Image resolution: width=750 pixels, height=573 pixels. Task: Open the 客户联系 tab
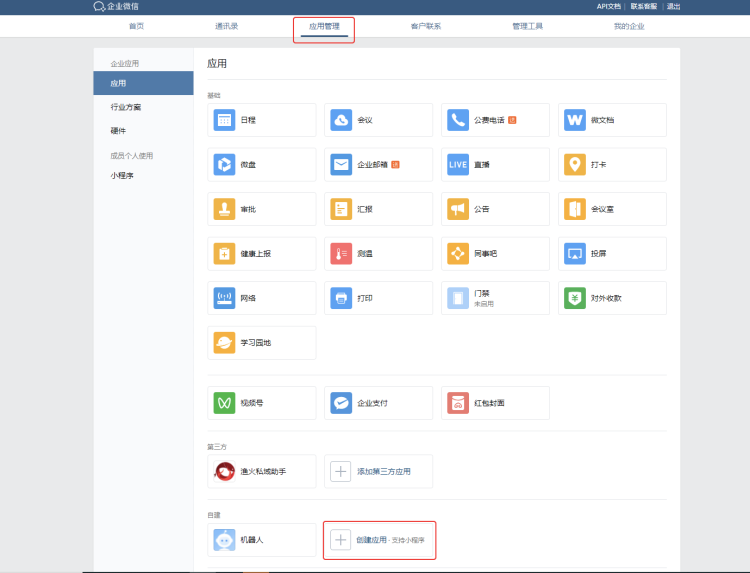coord(425,26)
